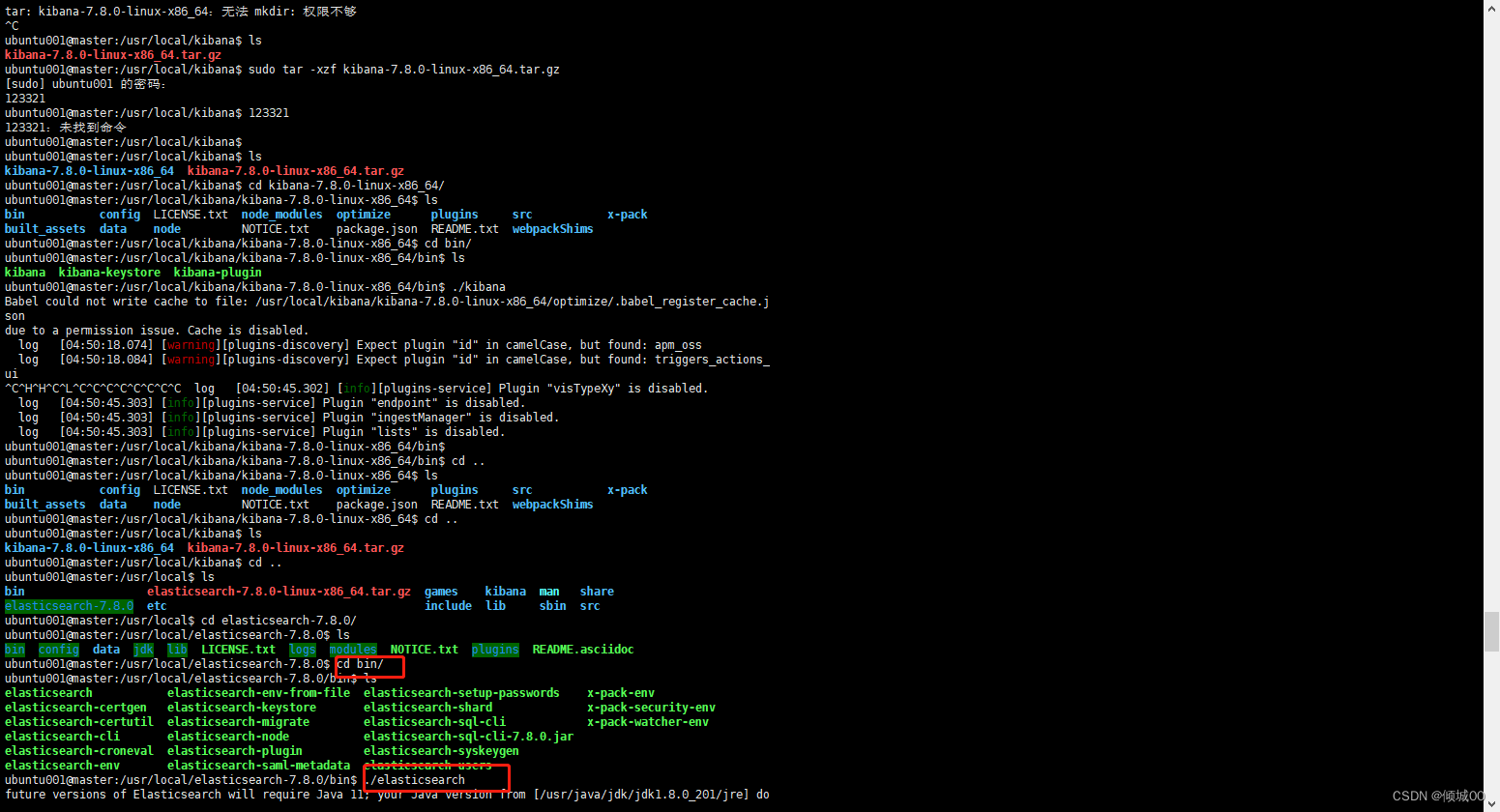Select the "endpoint" plugin disabled log line
The image size is (1500, 812).
pyautogui.click(x=272, y=403)
